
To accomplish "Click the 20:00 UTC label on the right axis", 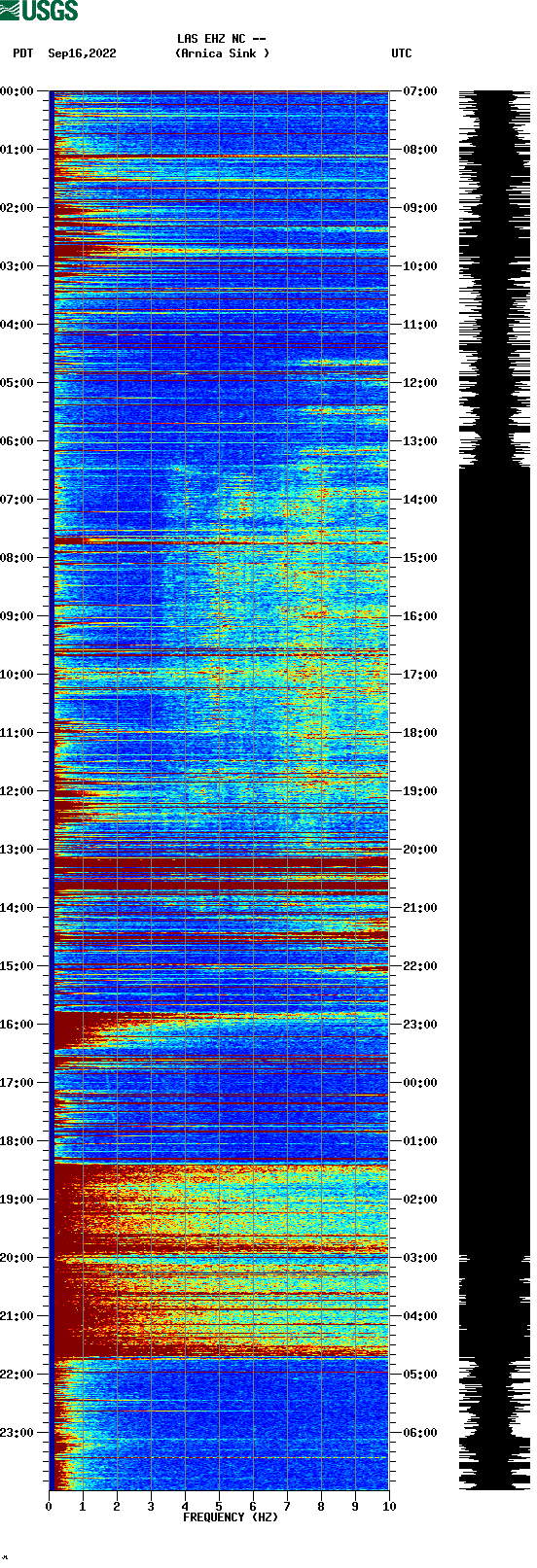I will point(420,850).
